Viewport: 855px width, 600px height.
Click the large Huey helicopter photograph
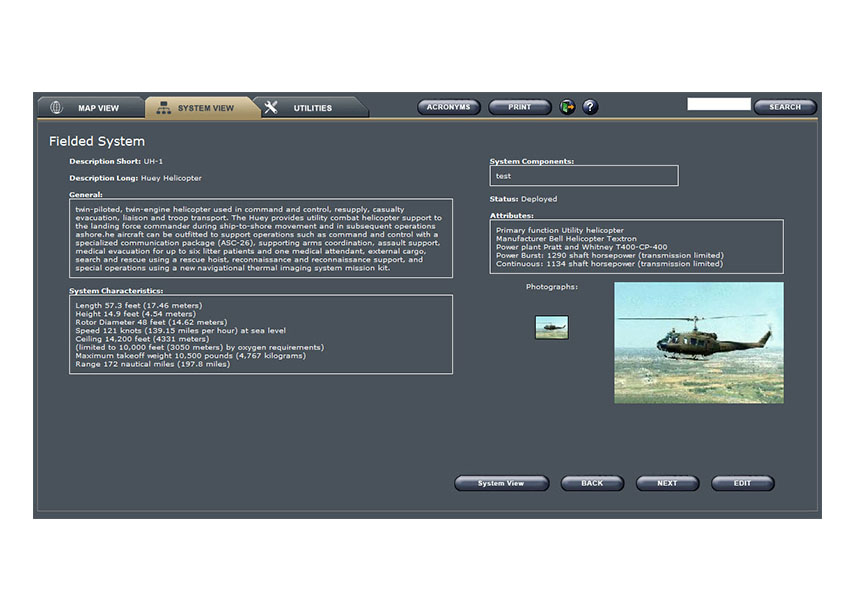click(x=699, y=343)
